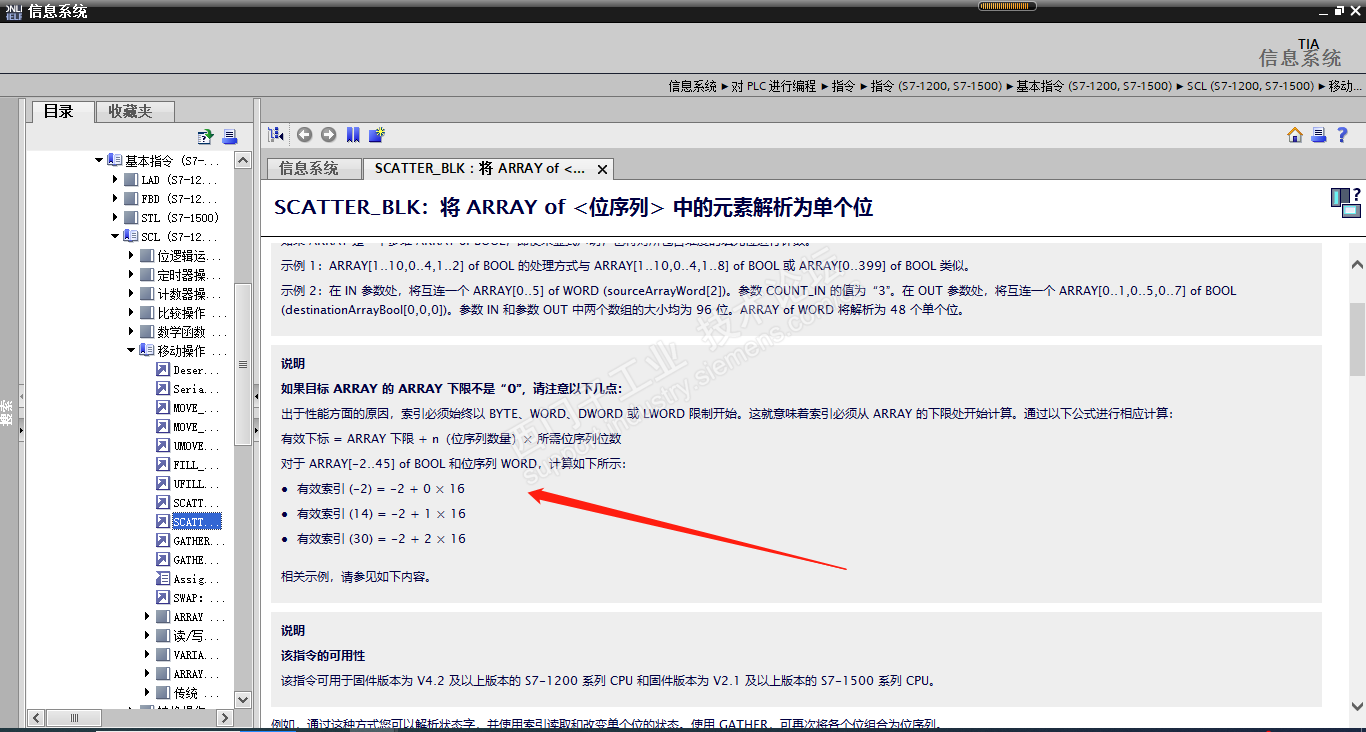Image resolution: width=1366 pixels, height=732 pixels.
Task: Go forward to the next help page
Action: [328, 135]
